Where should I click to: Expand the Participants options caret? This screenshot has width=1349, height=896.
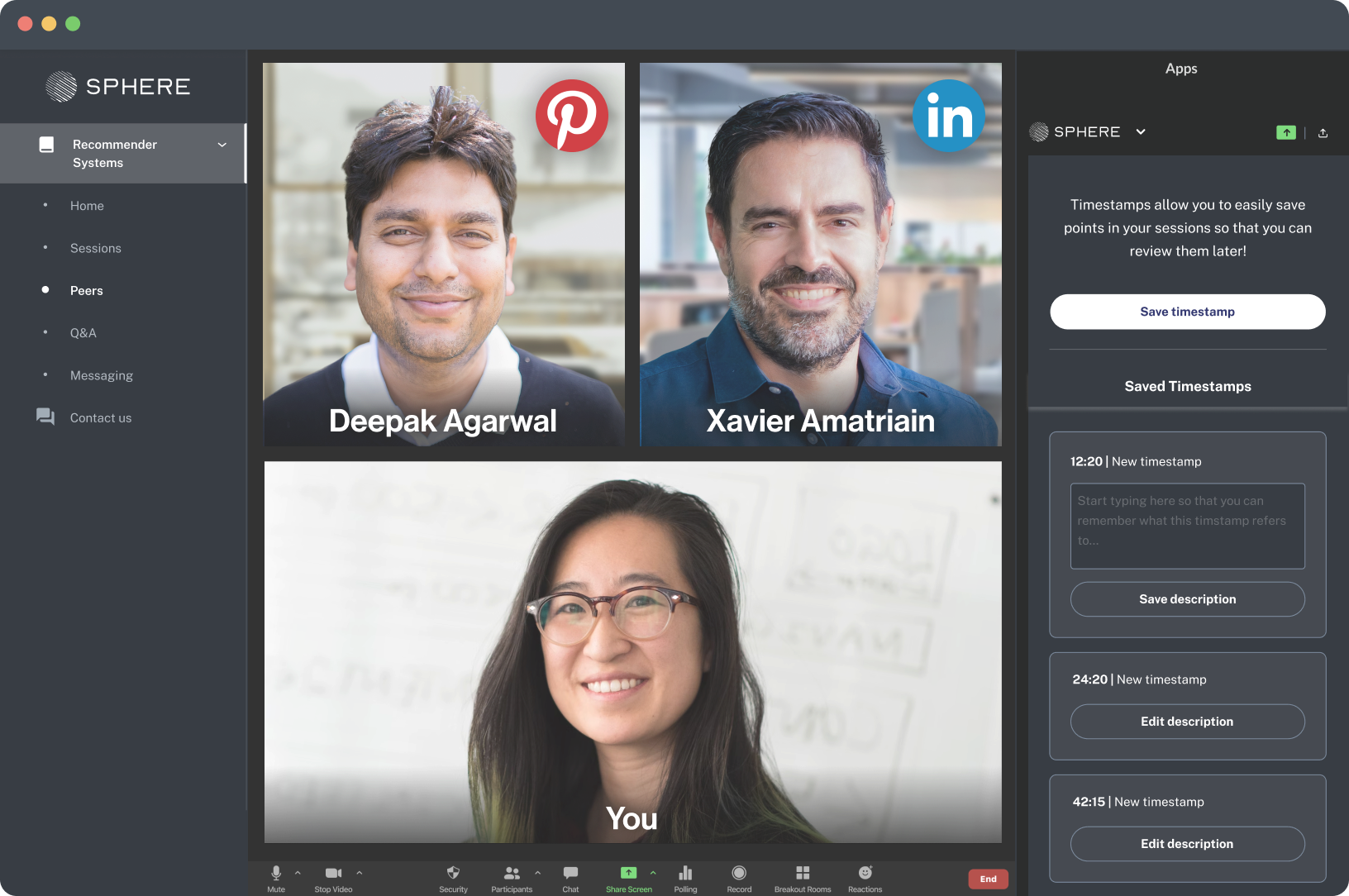tap(538, 872)
